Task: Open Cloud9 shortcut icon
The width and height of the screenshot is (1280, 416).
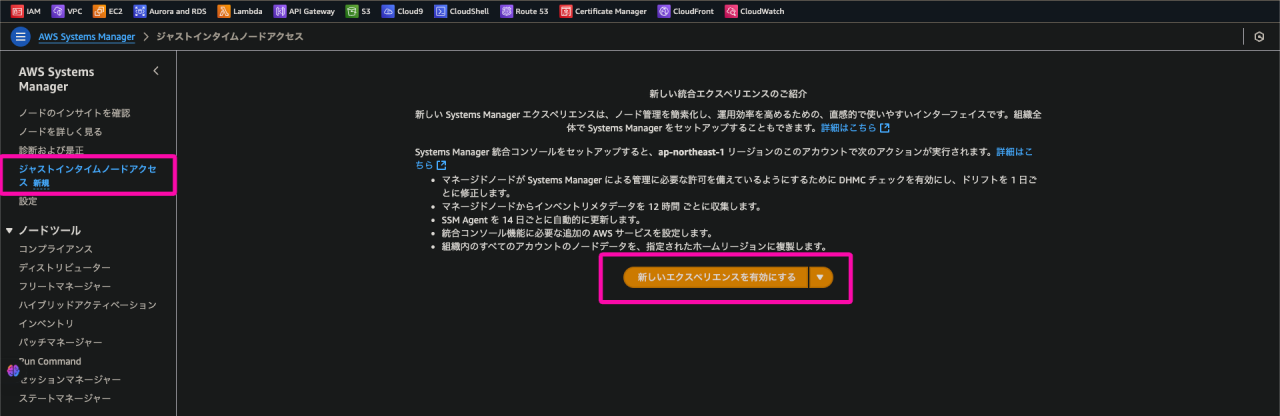Action: pos(387,11)
